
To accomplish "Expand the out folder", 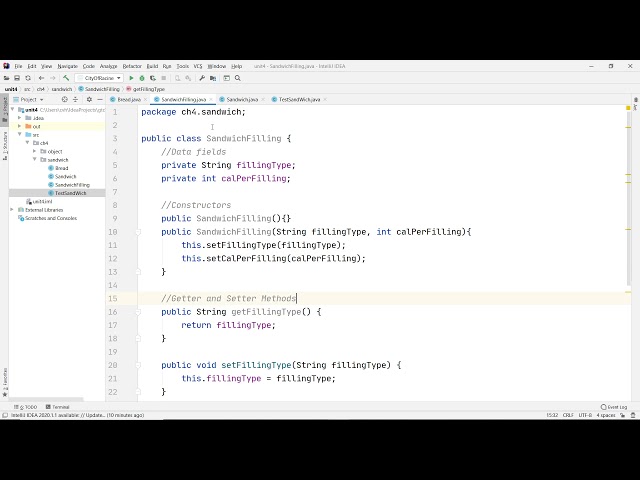I will pos(20,126).
